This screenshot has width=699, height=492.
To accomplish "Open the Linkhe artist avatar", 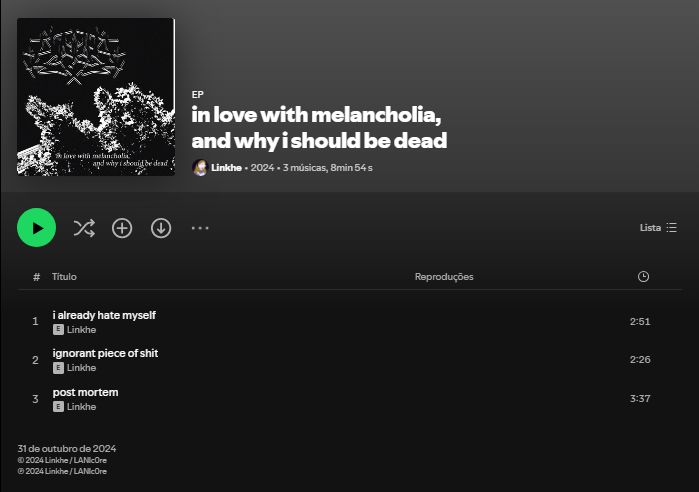I will point(200,168).
